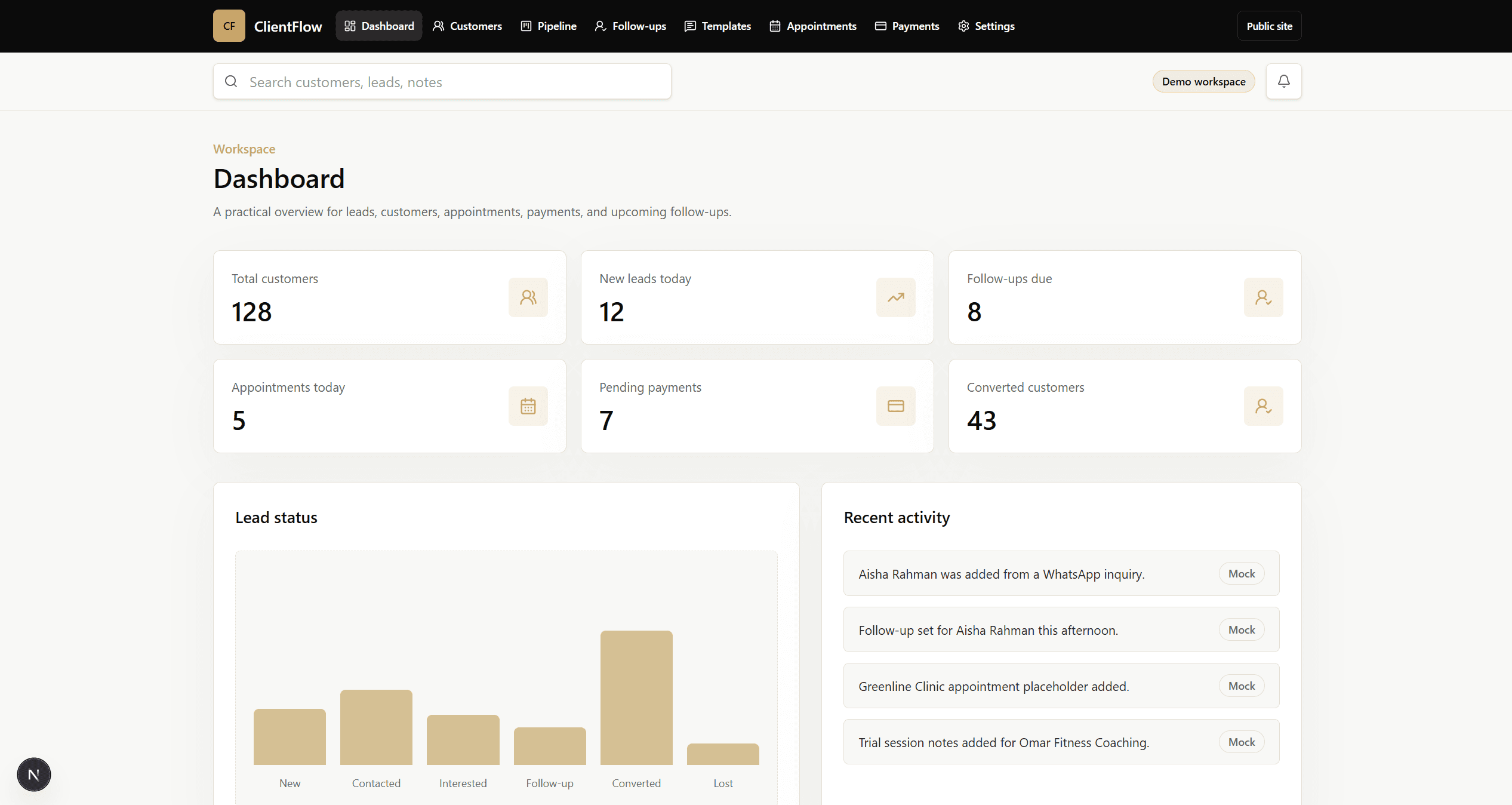
Task: Click the Omar Fitness Coaching activity text
Action: coord(1004,742)
